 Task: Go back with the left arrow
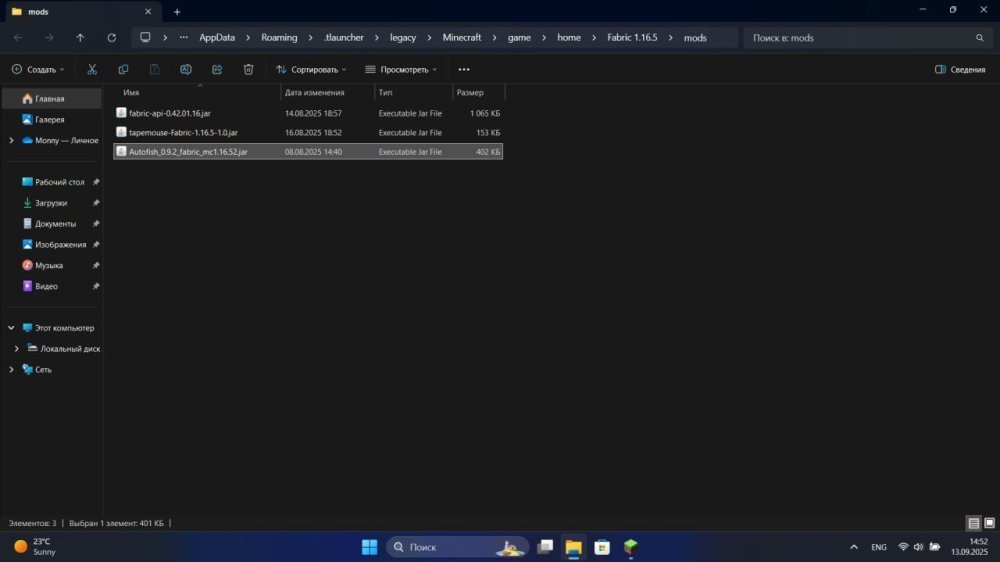18,38
